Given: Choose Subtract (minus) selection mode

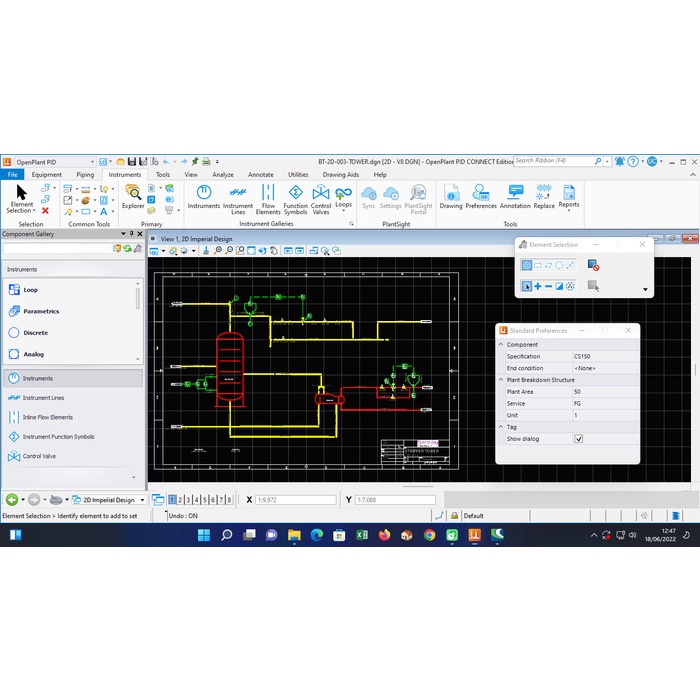Looking at the screenshot, I should 548,286.
